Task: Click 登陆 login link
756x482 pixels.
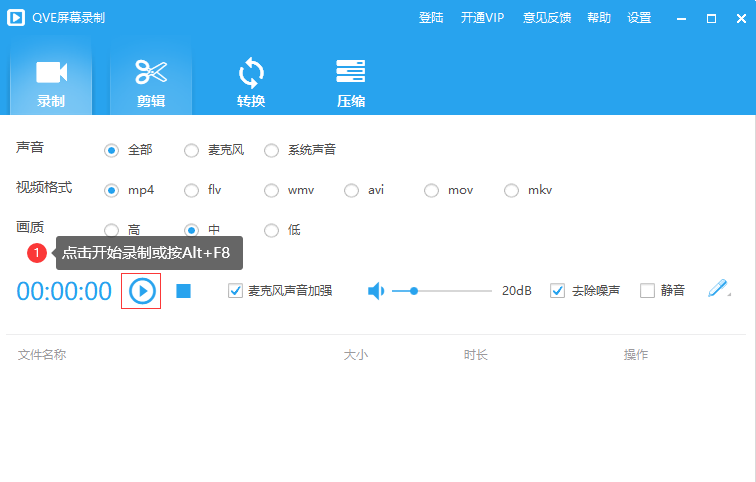Action: click(x=431, y=18)
